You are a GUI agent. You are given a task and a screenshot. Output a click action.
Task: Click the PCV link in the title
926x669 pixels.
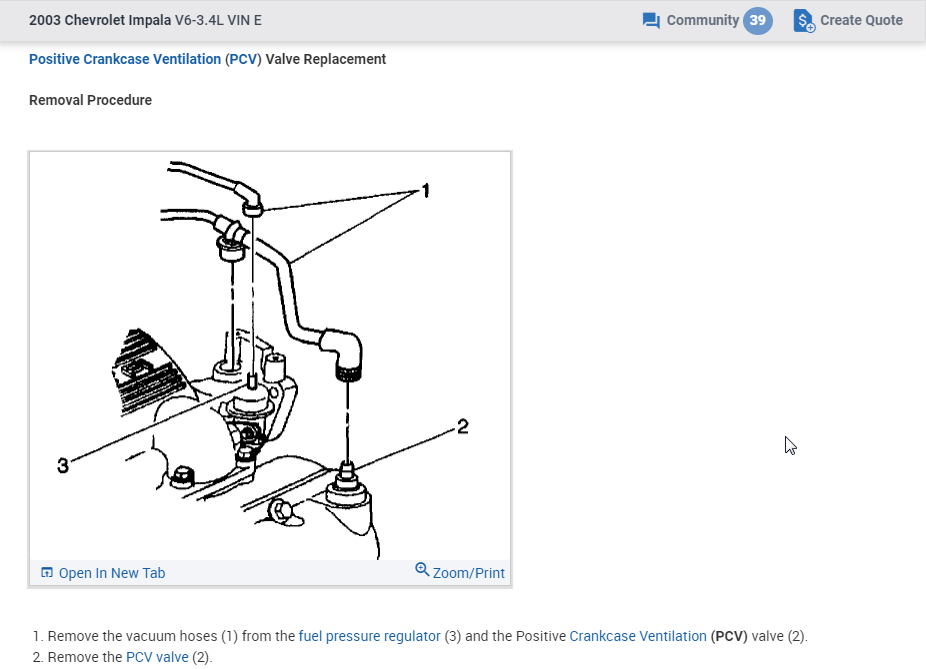[x=243, y=59]
